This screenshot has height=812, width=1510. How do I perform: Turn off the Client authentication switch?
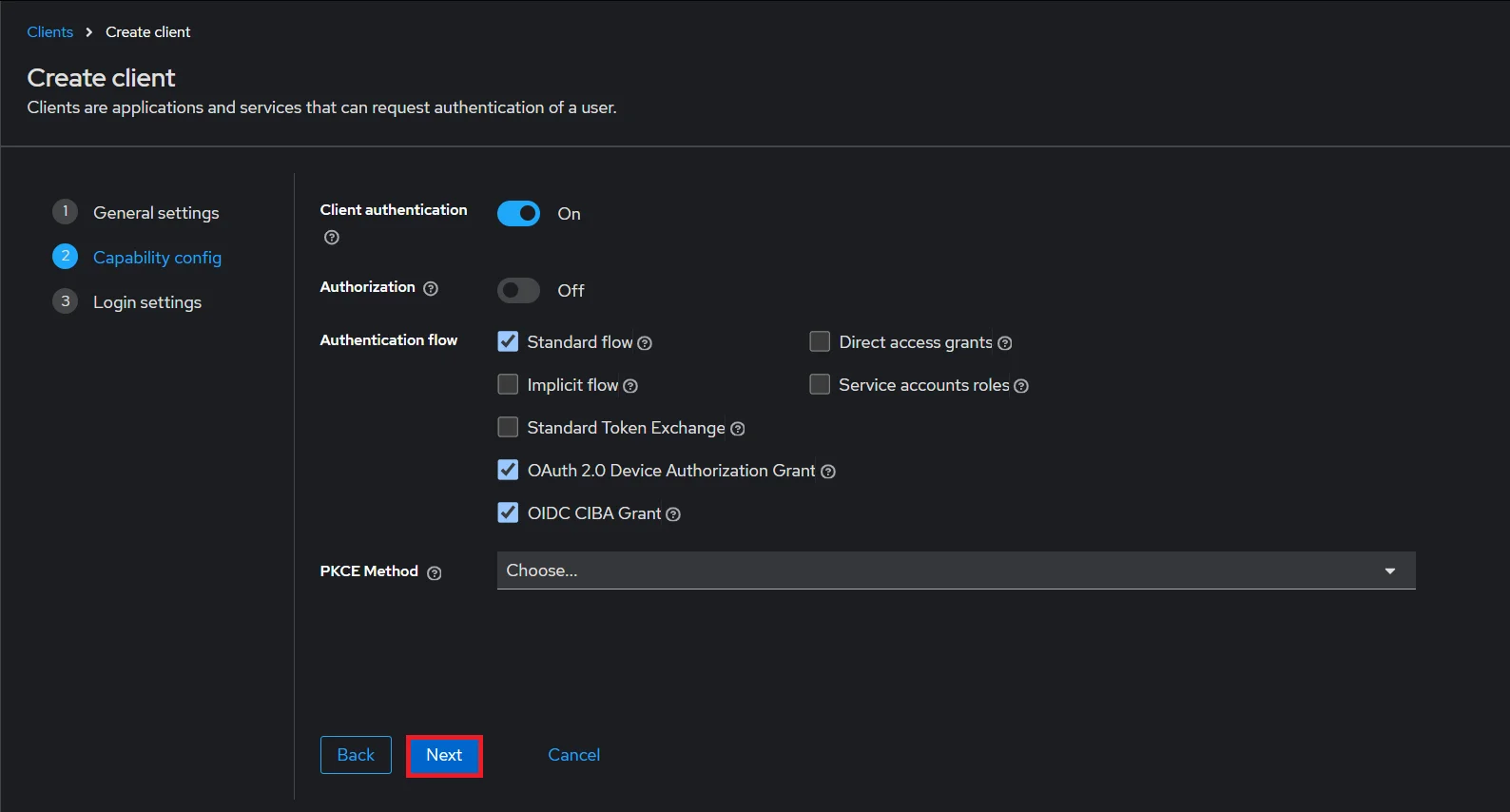[x=518, y=214]
